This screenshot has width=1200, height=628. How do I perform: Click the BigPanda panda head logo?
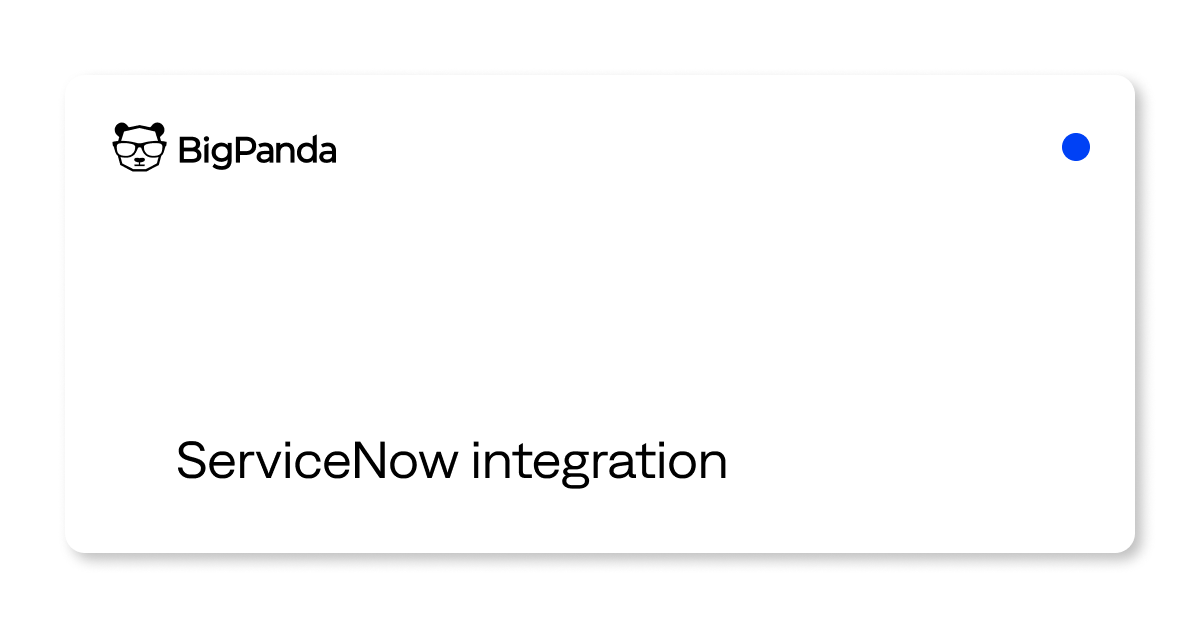point(139,147)
